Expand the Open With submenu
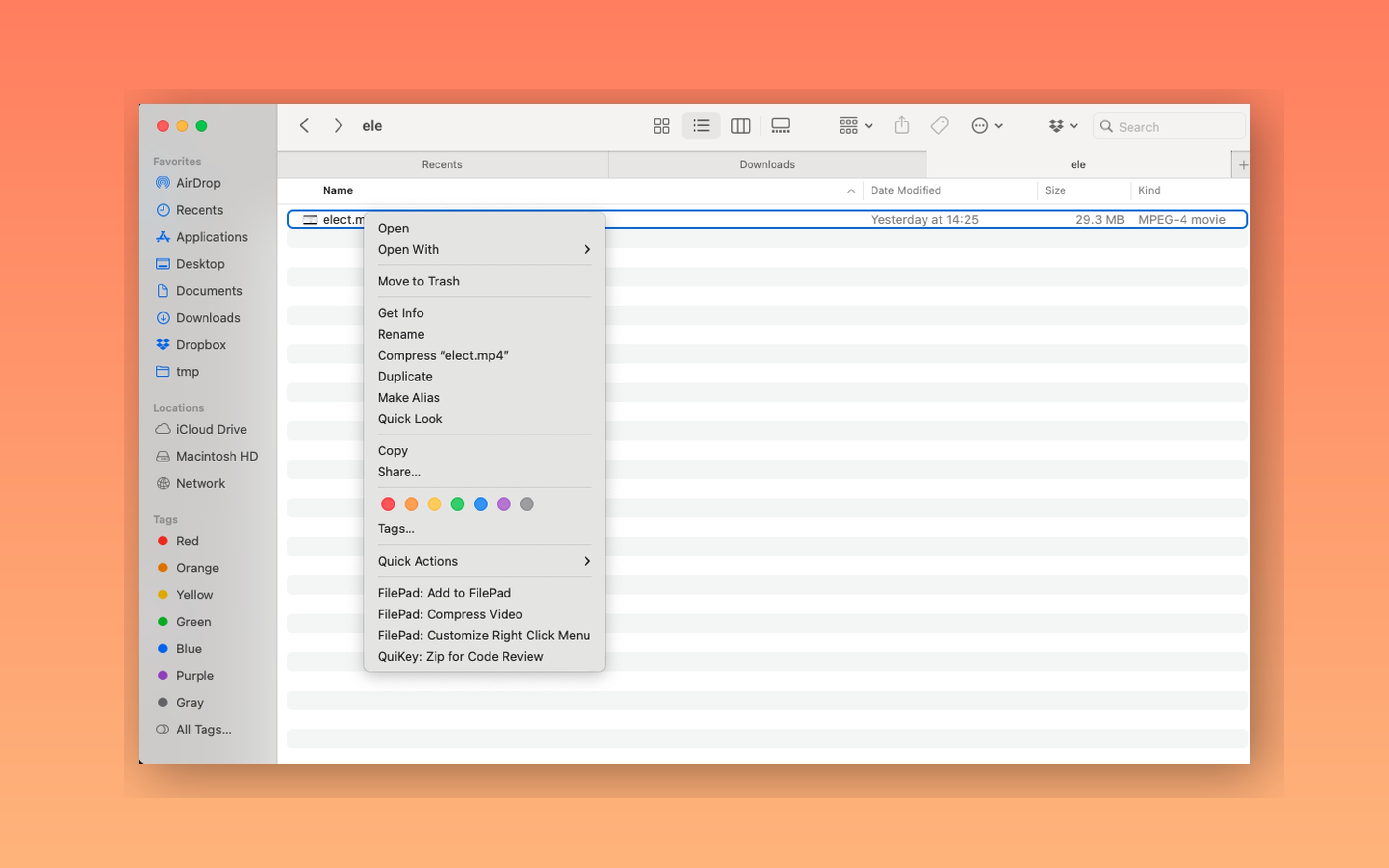1389x868 pixels. click(408, 249)
